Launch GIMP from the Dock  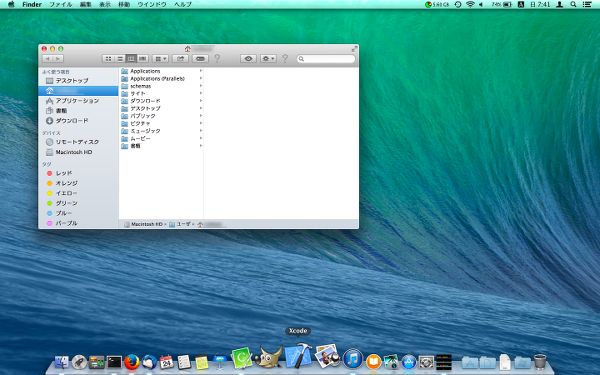[x=269, y=357]
